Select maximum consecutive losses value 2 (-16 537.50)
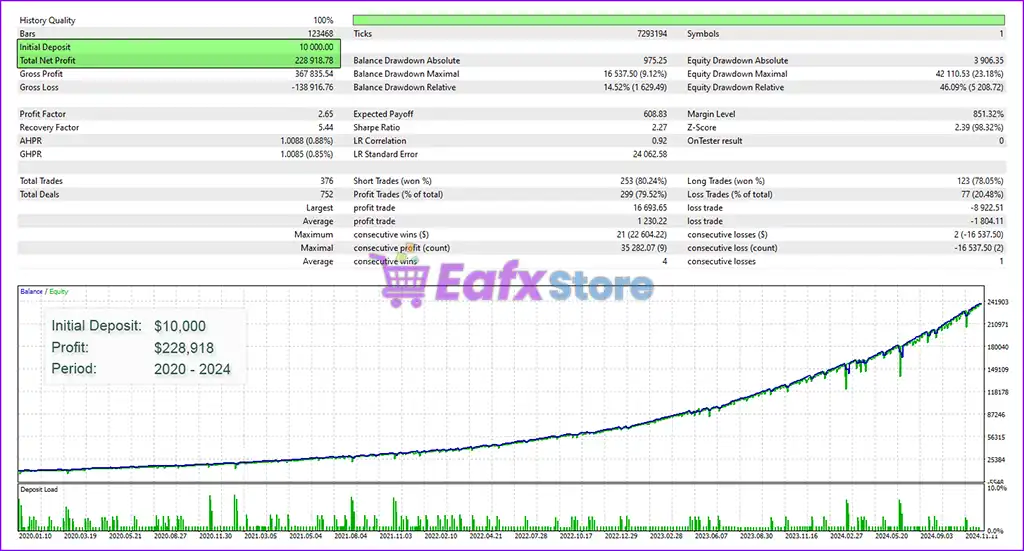Screen dimensions: 1024x551 (979, 234)
